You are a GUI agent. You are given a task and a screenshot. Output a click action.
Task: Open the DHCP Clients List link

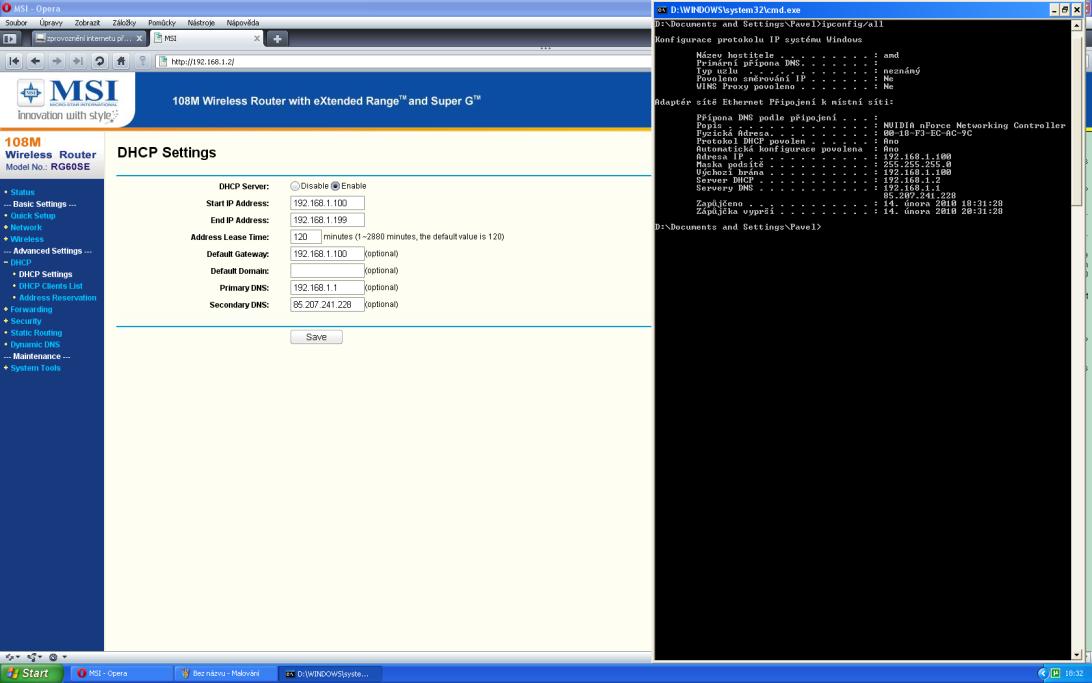pyautogui.click(x=50, y=286)
